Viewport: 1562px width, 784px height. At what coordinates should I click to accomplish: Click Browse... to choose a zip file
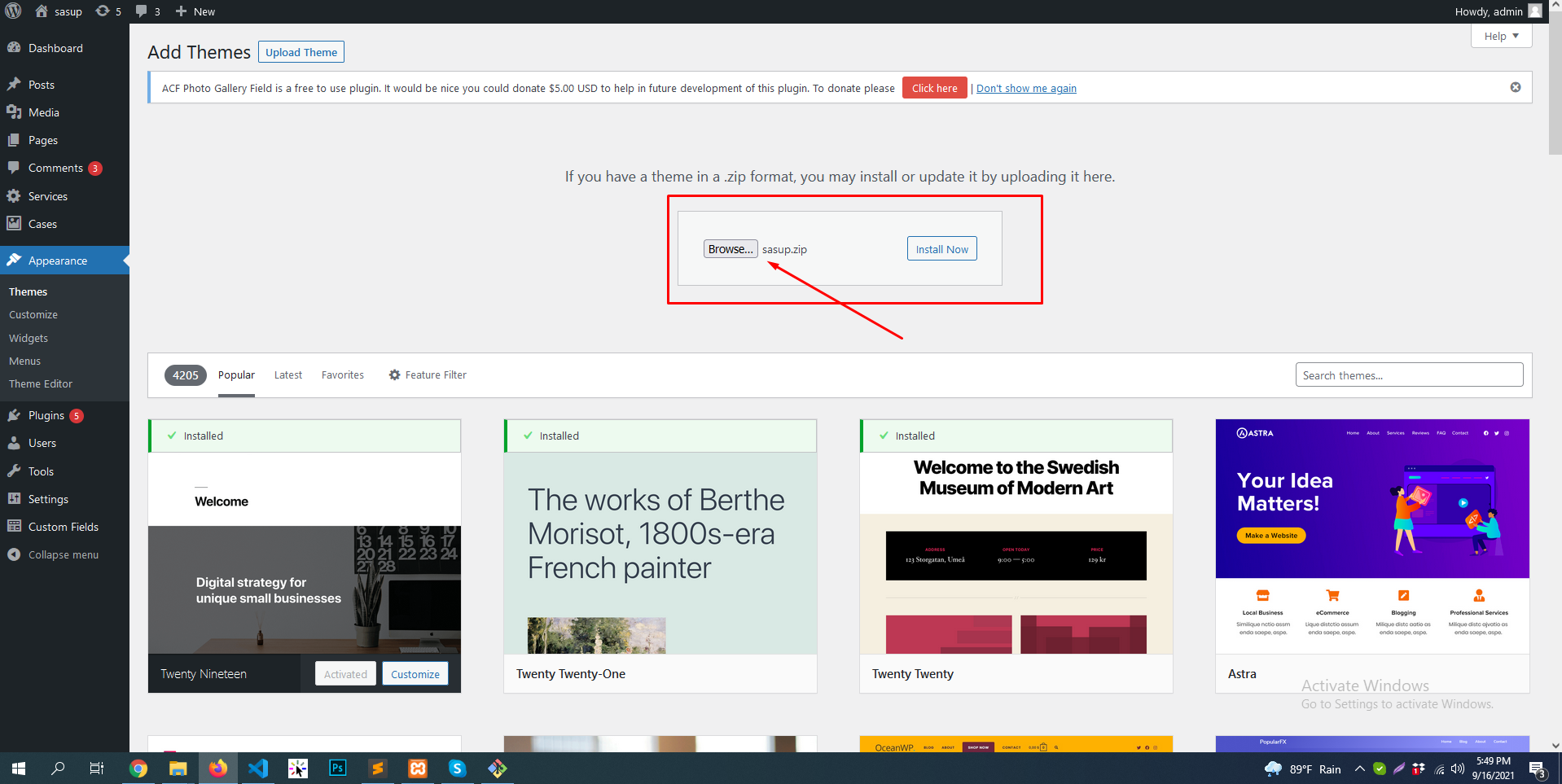click(731, 249)
